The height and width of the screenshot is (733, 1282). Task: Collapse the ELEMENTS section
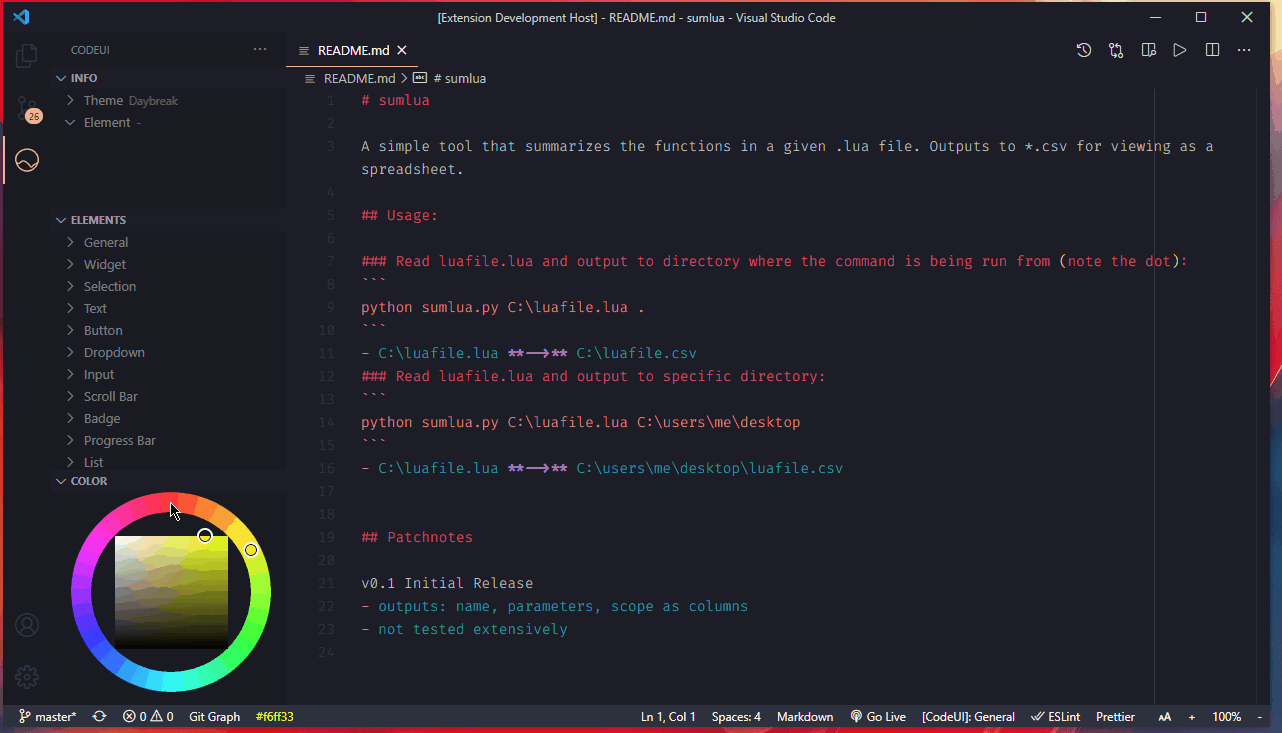(x=168, y=220)
